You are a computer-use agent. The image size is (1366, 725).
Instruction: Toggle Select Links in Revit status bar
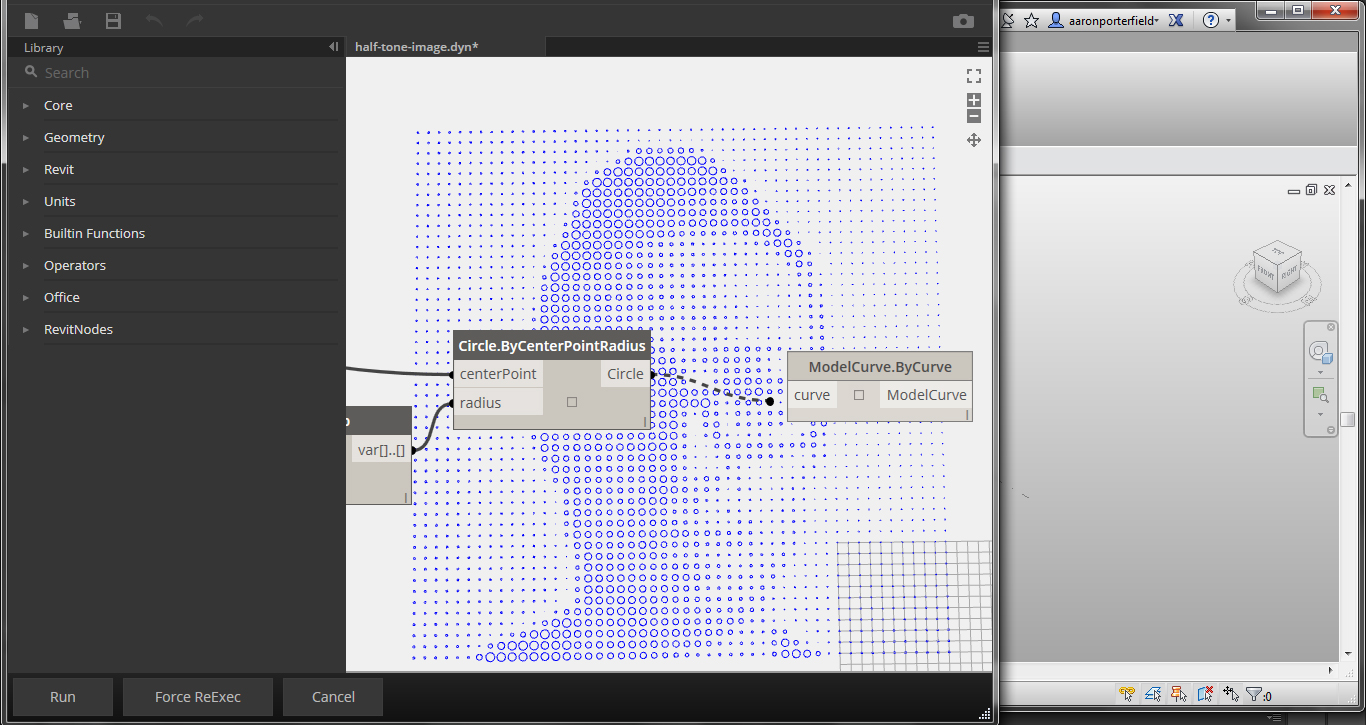click(x=1127, y=694)
